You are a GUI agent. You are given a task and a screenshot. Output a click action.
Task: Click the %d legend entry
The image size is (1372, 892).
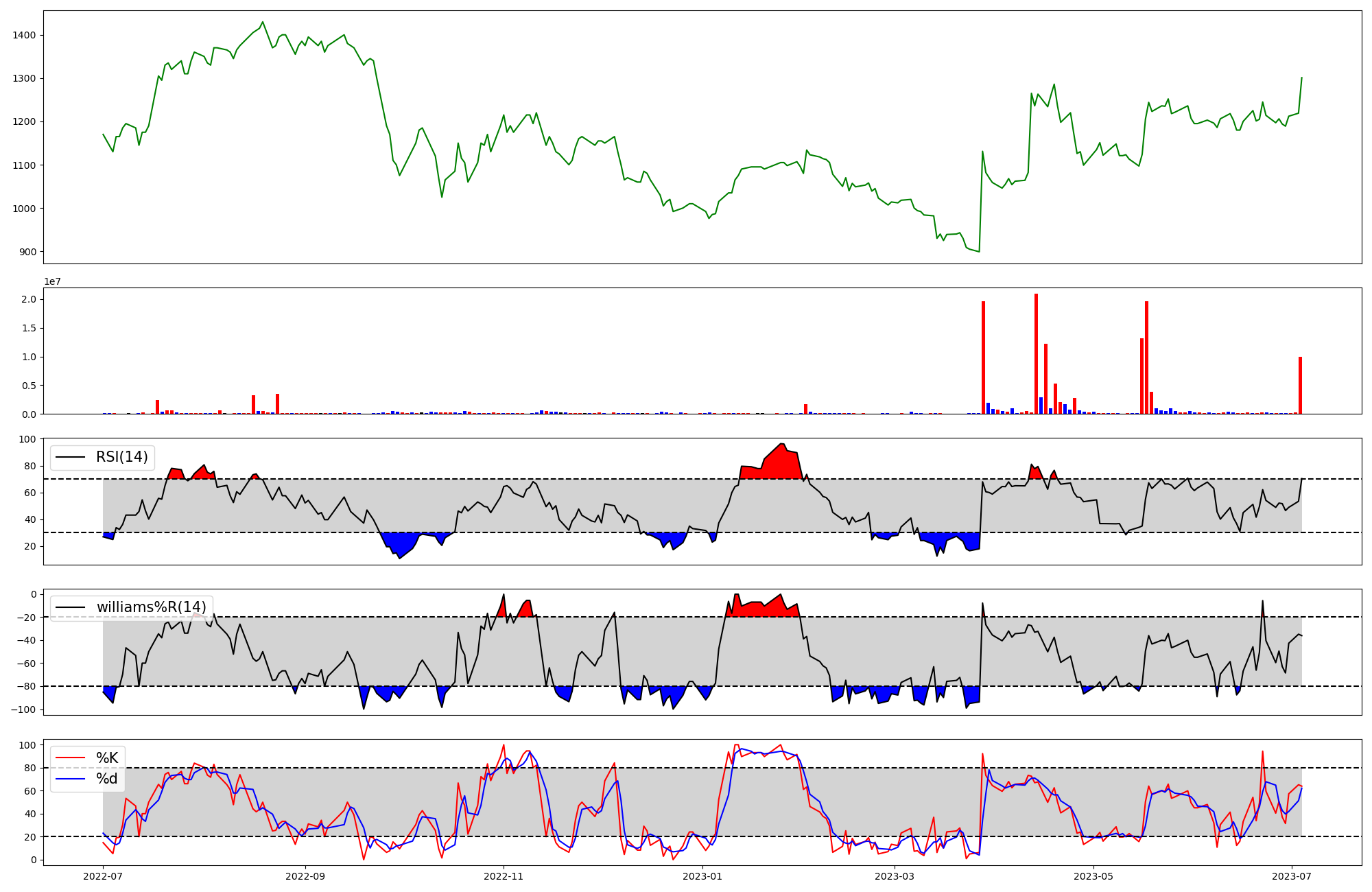point(107,779)
